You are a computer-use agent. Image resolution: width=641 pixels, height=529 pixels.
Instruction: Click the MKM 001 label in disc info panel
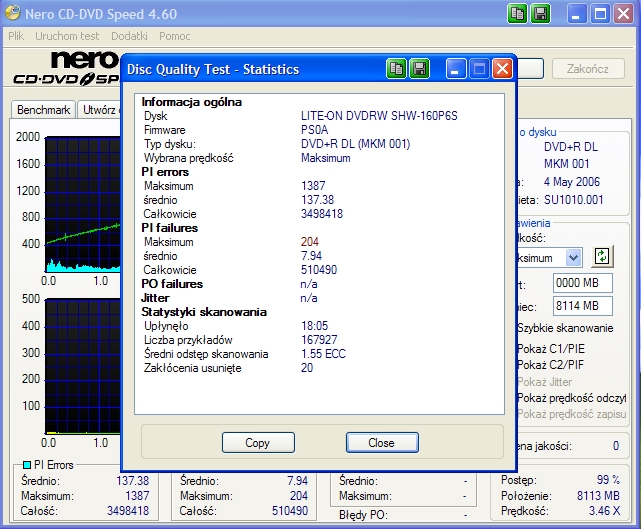click(x=566, y=164)
